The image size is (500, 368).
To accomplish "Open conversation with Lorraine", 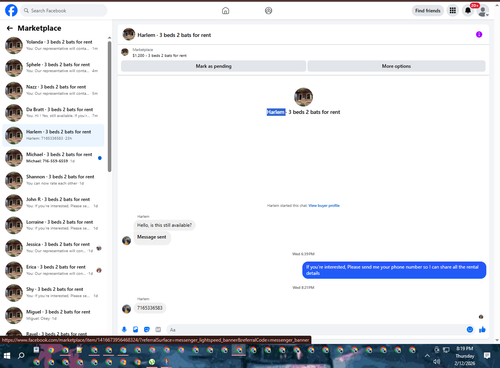I will click(x=53, y=225).
